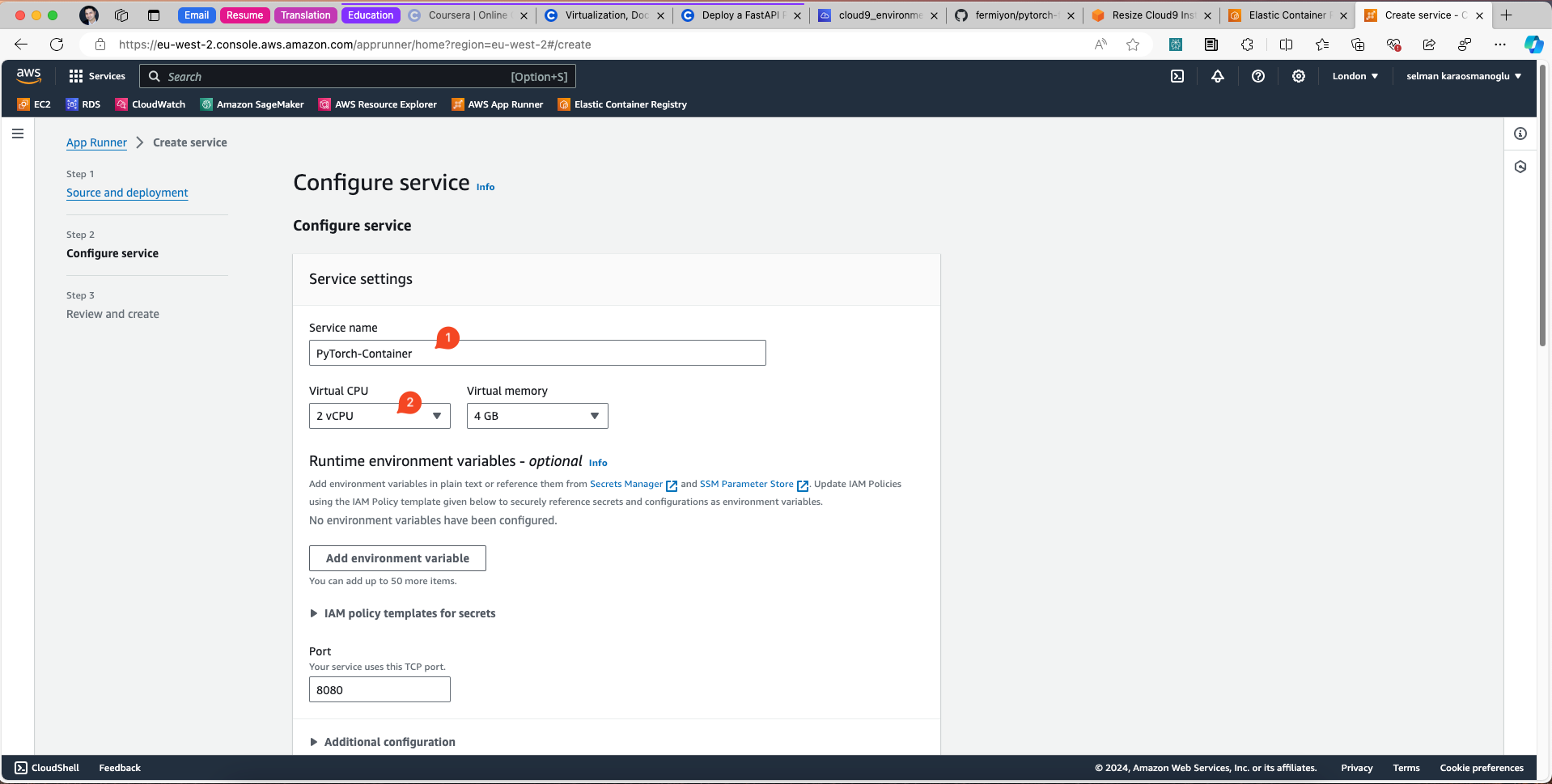Go to App Runner breadcrumb link
The width and height of the screenshot is (1552, 784).
click(x=96, y=142)
